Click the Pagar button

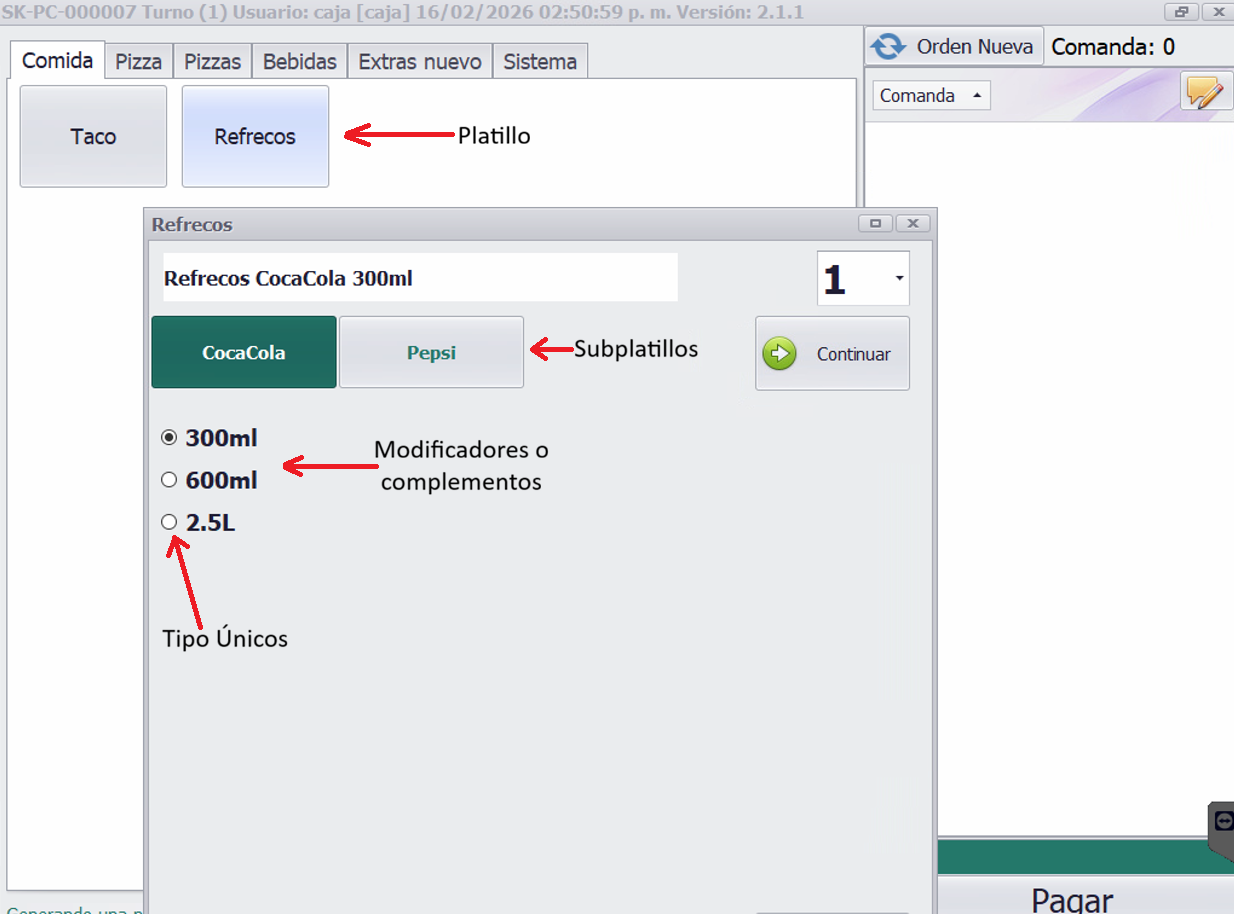pyautogui.click(x=1072, y=898)
